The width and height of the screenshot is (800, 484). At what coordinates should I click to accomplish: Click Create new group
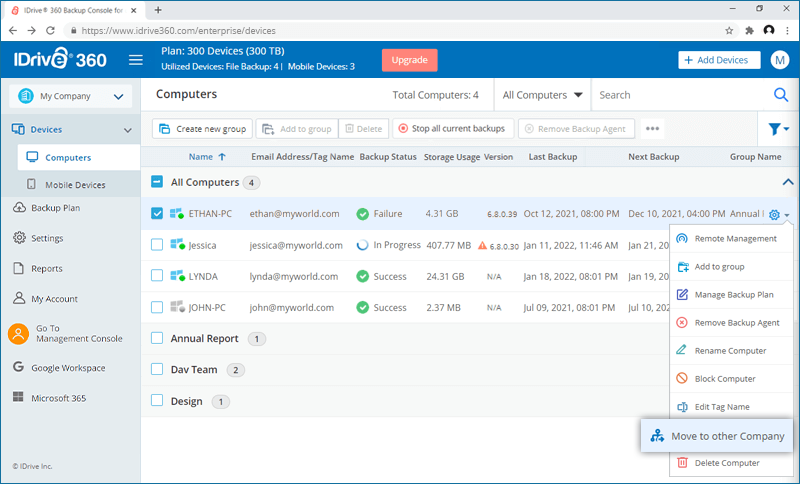click(203, 129)
